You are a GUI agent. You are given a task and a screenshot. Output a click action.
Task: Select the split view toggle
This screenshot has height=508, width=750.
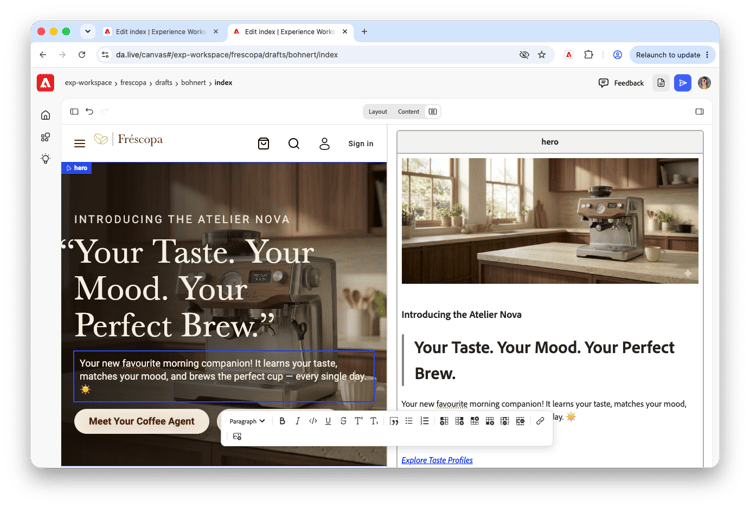click(432, 111)
